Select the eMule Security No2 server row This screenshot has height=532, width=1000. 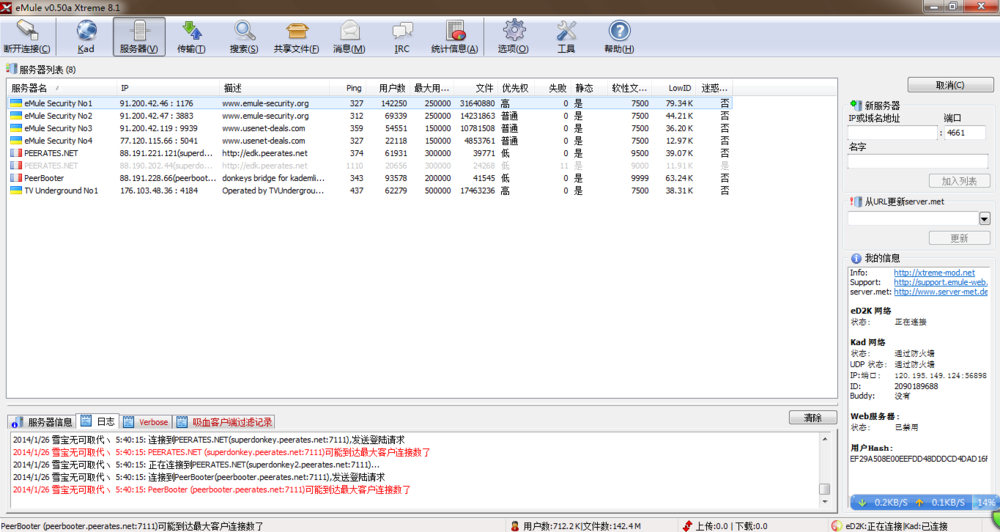pos(370,115)
